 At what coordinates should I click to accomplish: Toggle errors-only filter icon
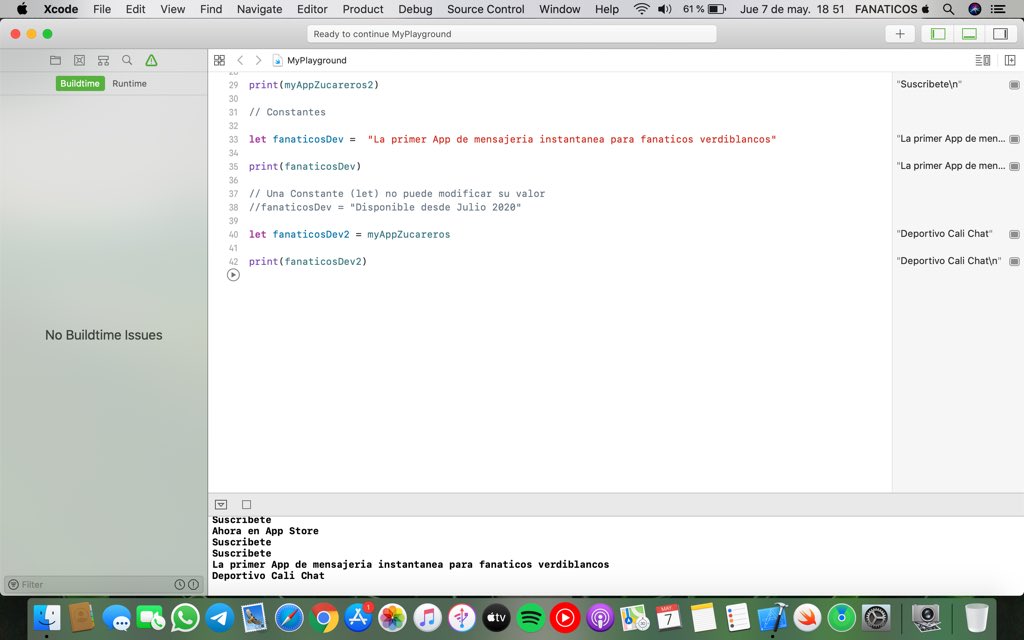[x=193, y=584]
